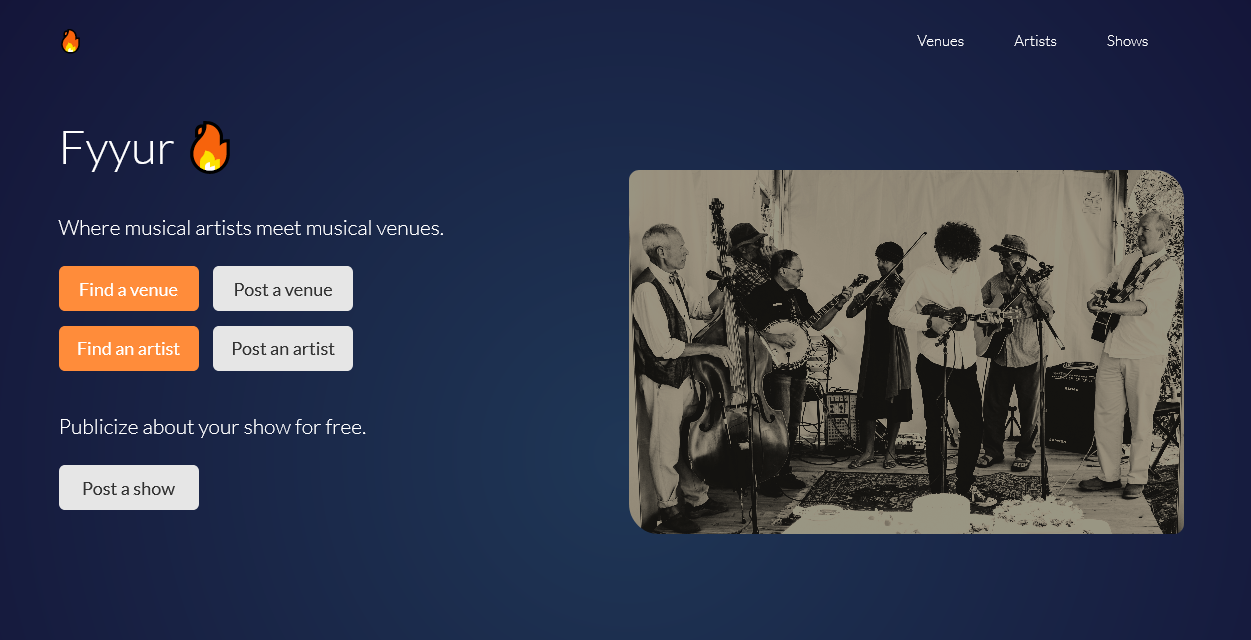
Task: Click the black amplifier speaker in the photo
Action: tap(1071, 408)
